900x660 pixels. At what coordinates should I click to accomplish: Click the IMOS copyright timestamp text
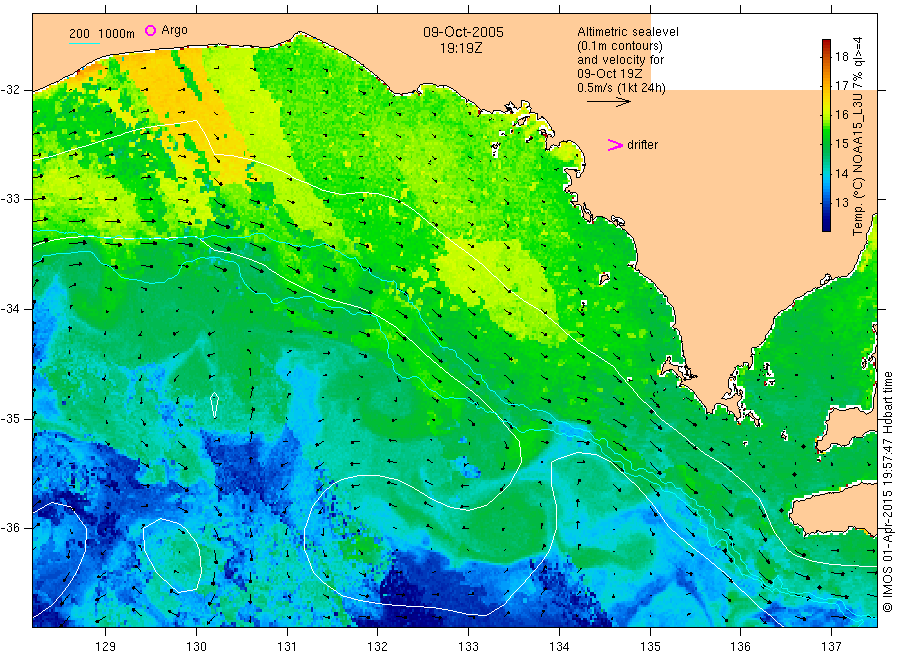[x=887, y=491]
